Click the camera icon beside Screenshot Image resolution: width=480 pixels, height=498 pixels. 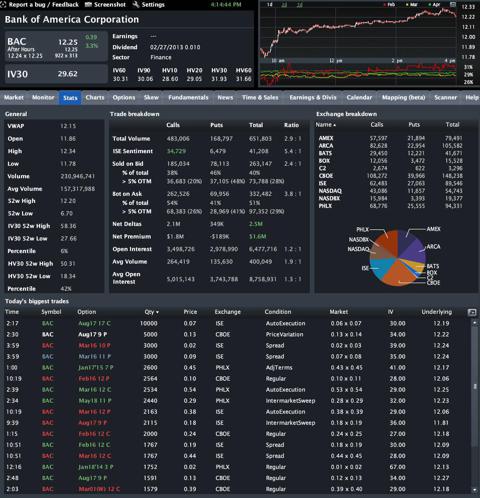(88, 5)
